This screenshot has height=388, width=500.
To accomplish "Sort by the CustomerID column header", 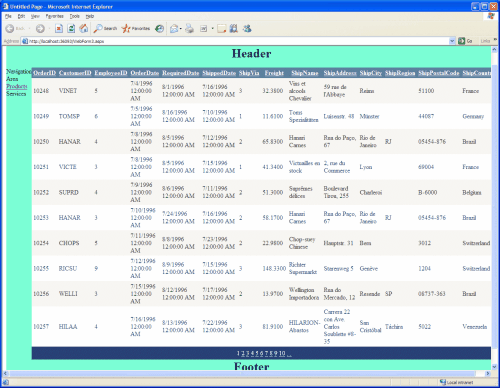I will coord(75,73).
